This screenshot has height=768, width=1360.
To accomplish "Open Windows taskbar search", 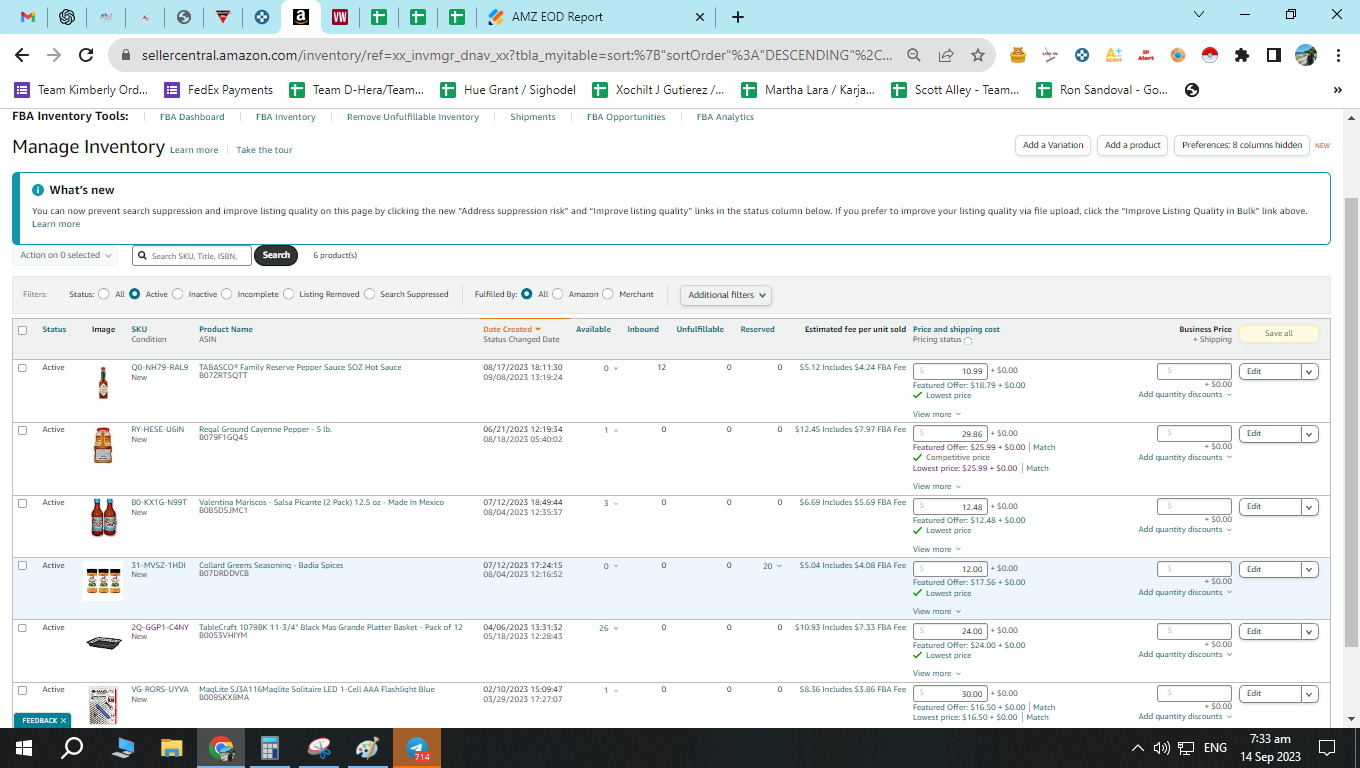I will click(x=72, y=748).
